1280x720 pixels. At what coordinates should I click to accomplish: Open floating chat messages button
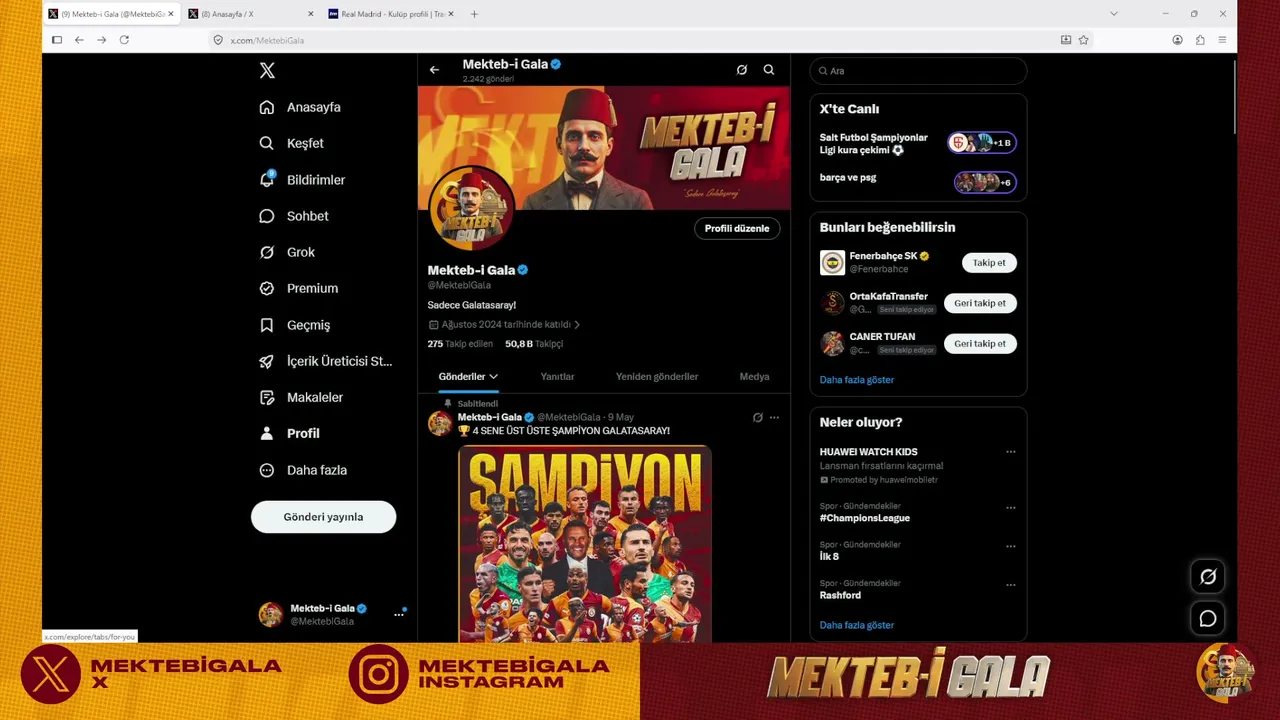pyautogui.click(x=1208, y=619)
